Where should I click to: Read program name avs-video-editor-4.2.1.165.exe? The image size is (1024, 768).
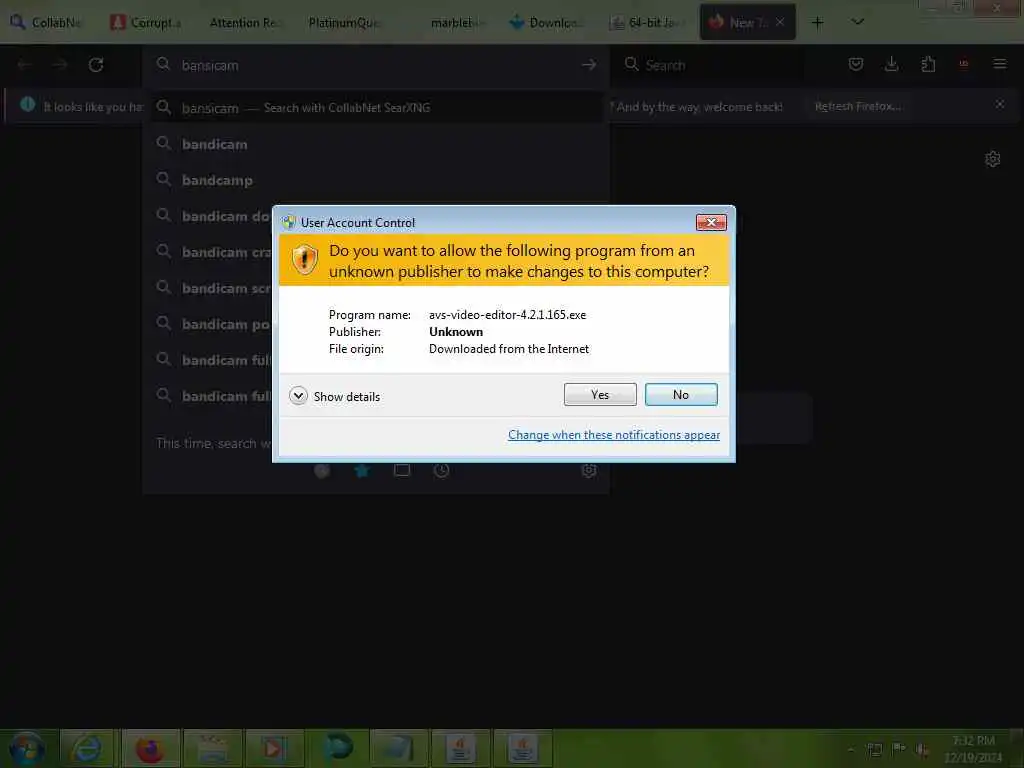[507, 315]
